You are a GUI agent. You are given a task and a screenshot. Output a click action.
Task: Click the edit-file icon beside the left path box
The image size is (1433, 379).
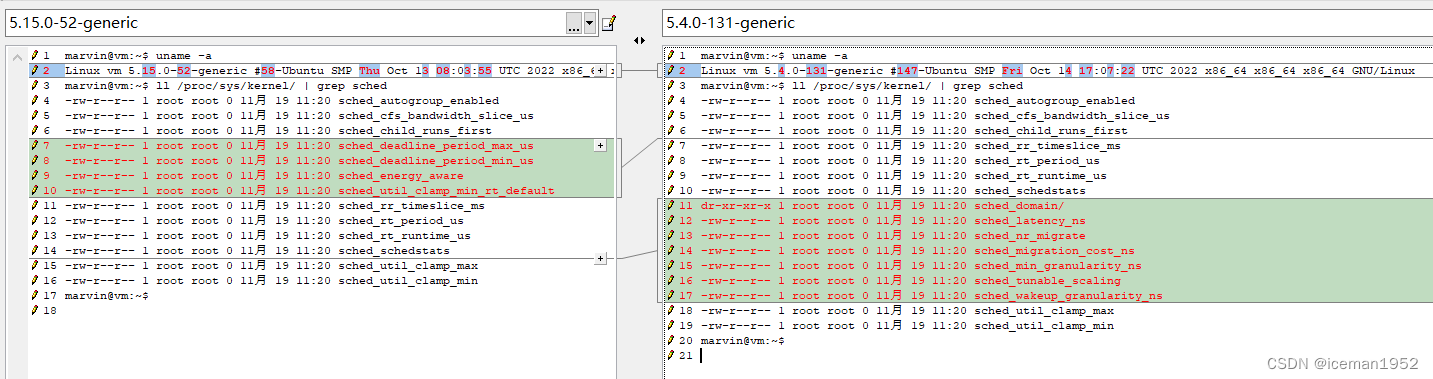(x=608, y=22)
